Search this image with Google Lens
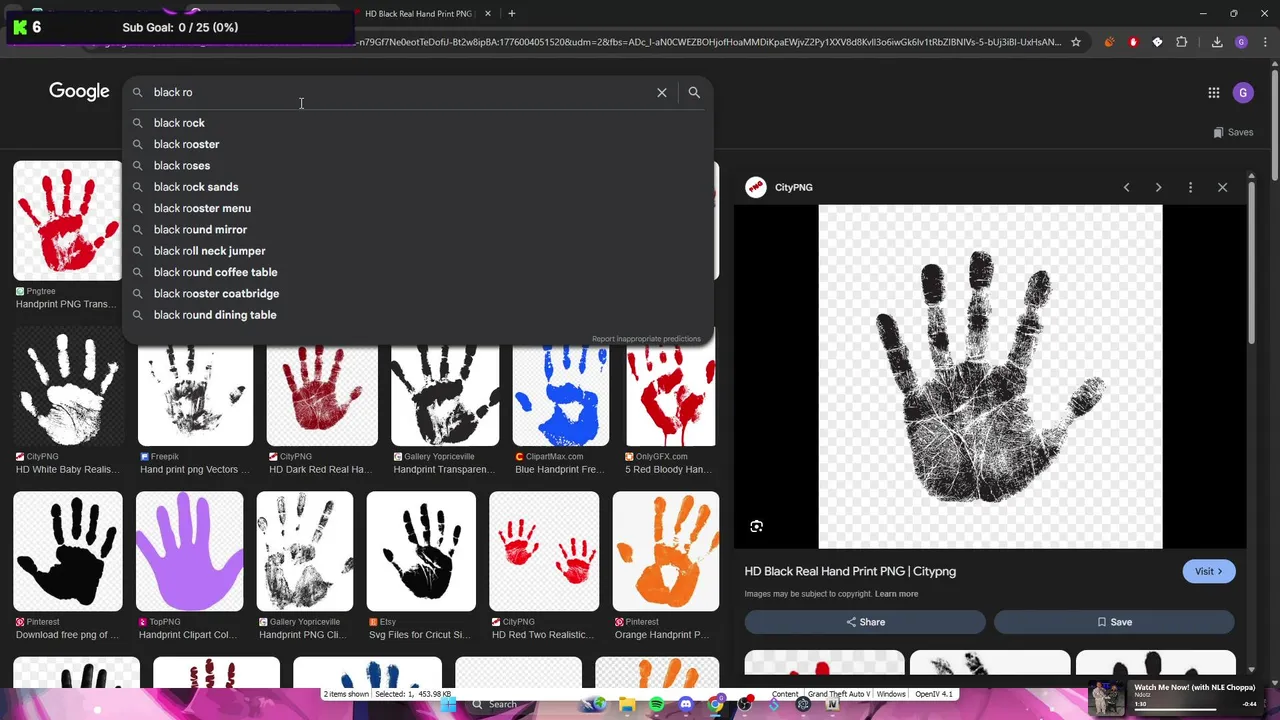The height and width of the screenshot is (720, 1280). [757, 526]
